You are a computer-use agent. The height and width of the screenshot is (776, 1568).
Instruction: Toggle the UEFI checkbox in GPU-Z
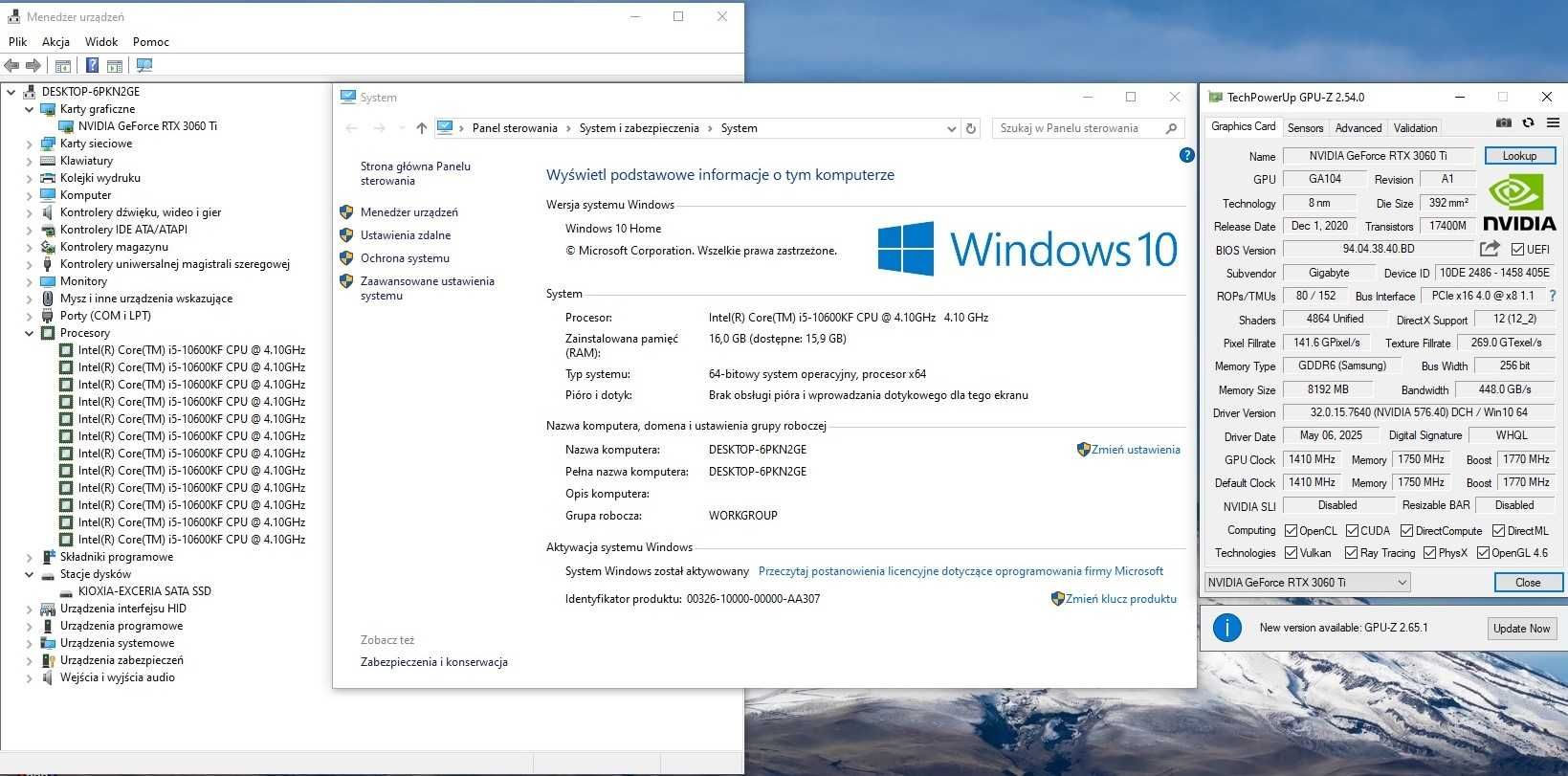[1517, 250]
